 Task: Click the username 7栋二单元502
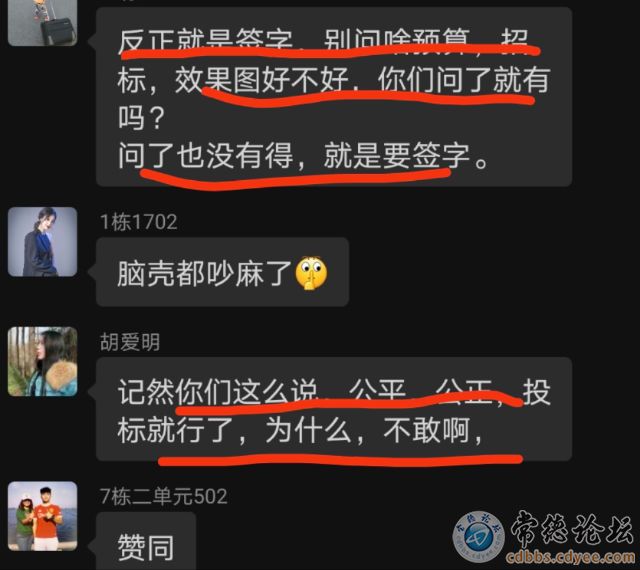[x=163, y=497]
